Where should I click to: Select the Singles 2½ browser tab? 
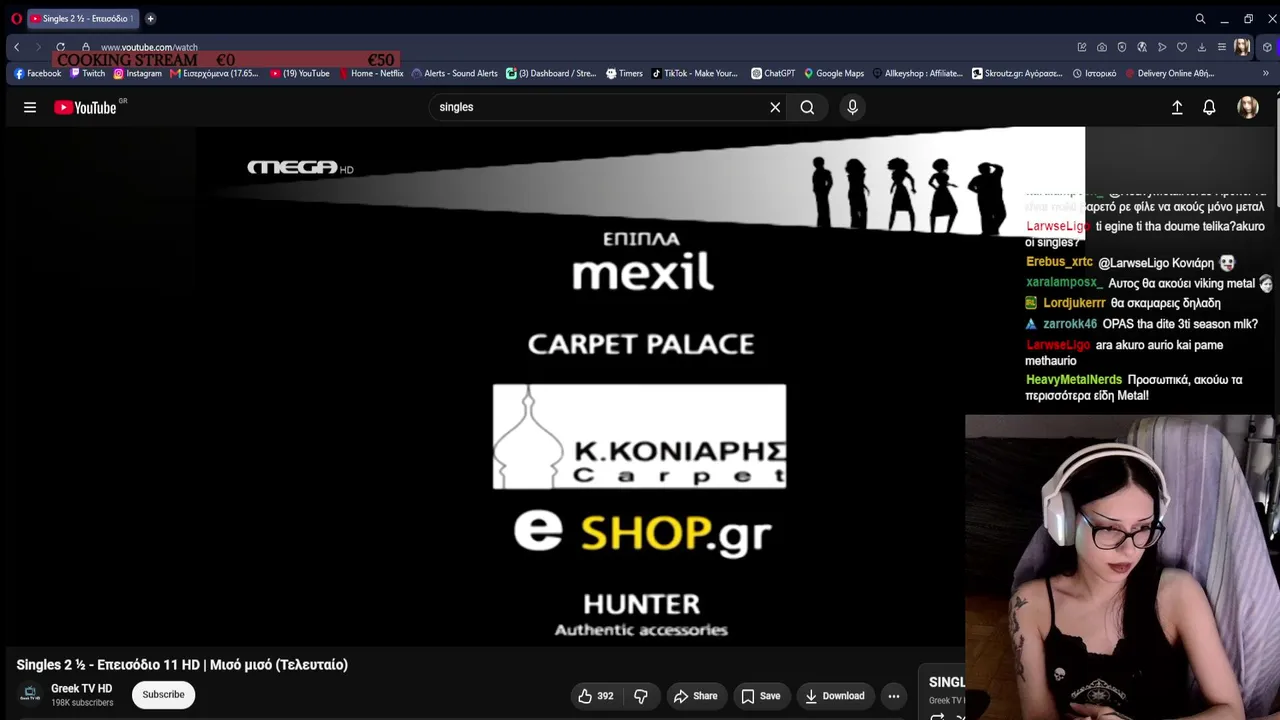81,18
